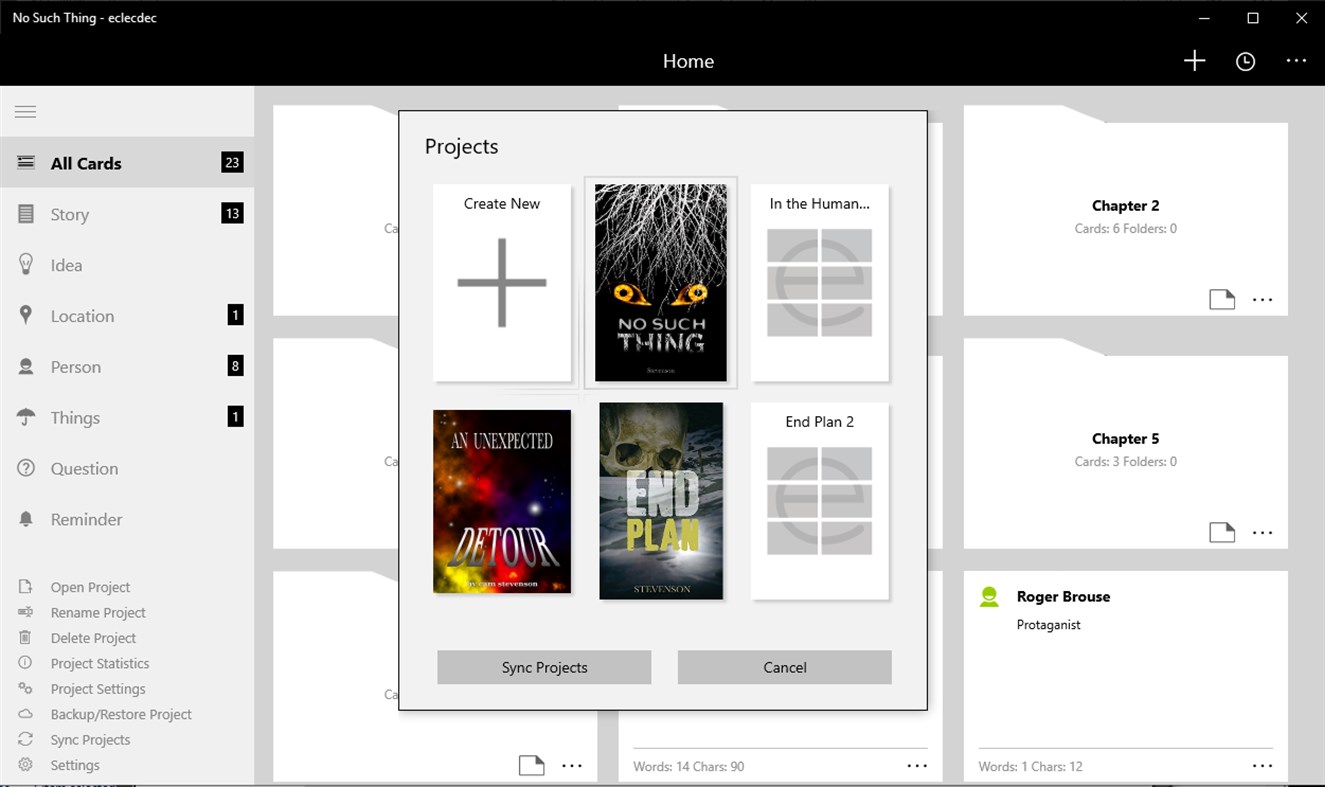This screenshot has height=787, width=1325.
Task: Click Project Statistics in the sidebar
Action: pos(100,663)
